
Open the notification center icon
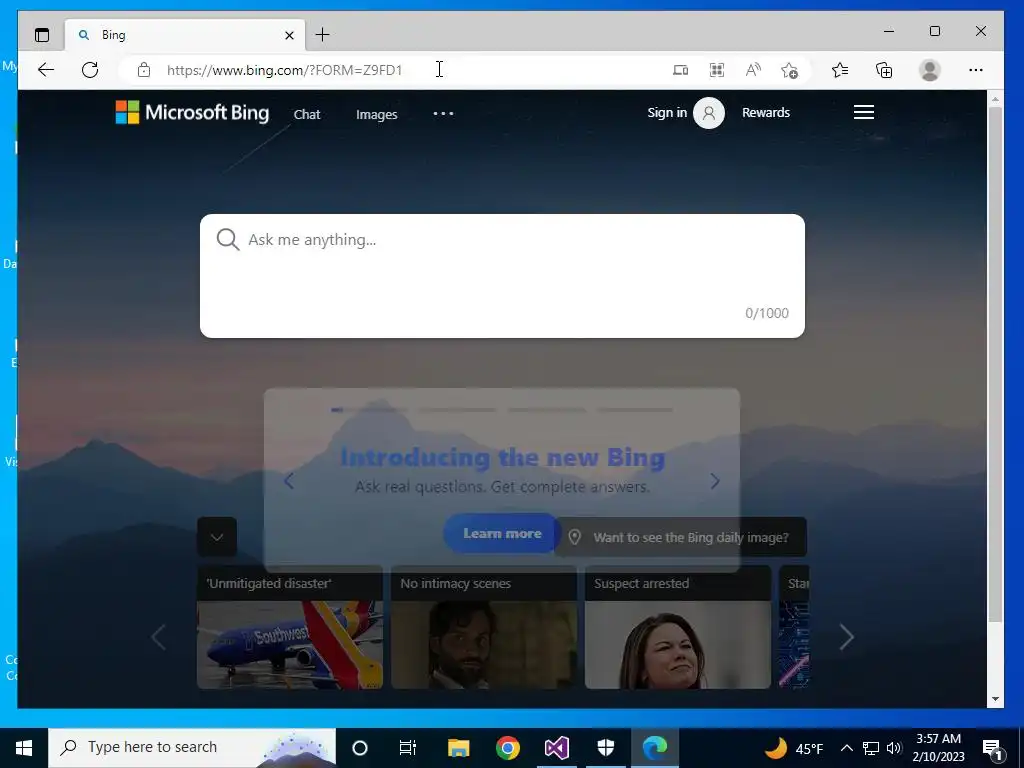(x=993, y=748)
